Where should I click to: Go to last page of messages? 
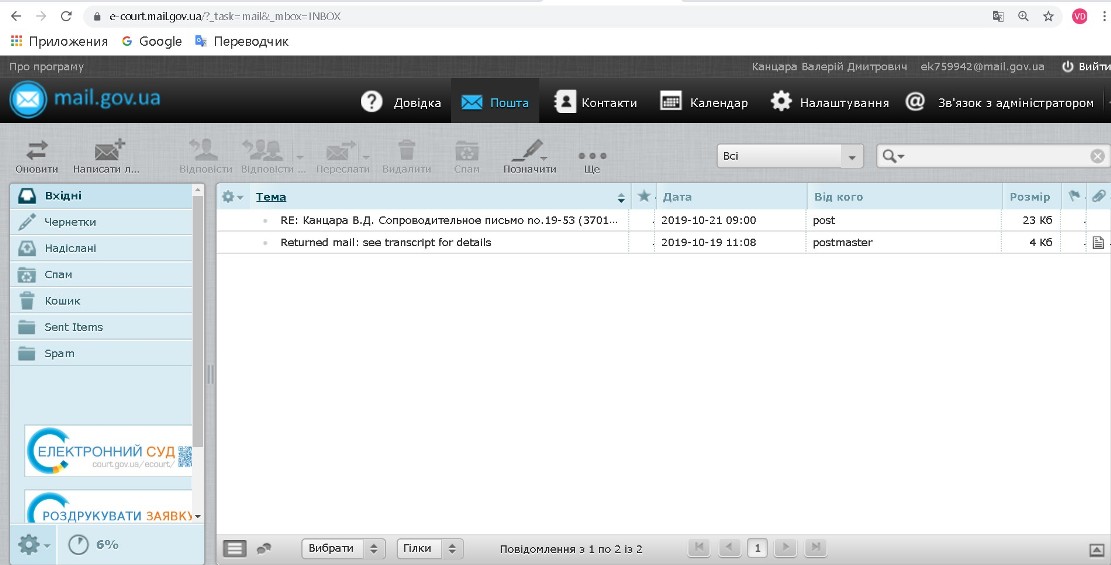click(816, 547)
